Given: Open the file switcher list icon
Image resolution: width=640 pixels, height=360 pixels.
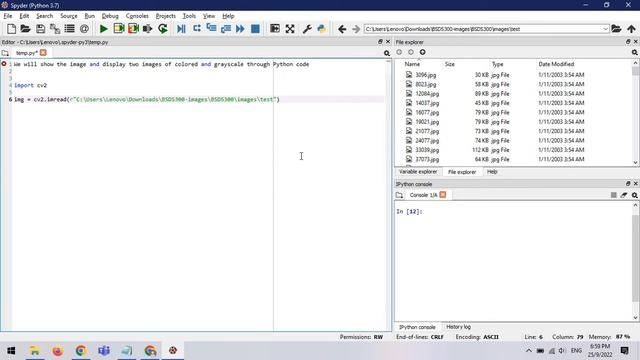Looking at the screenshot, I should pos(69,29).
